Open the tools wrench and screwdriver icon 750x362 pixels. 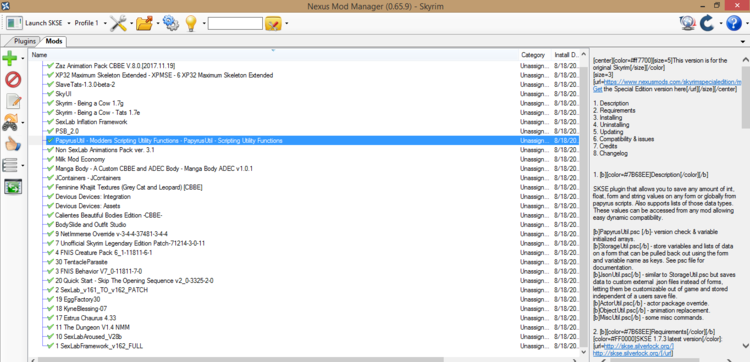[x=118, y=23]
